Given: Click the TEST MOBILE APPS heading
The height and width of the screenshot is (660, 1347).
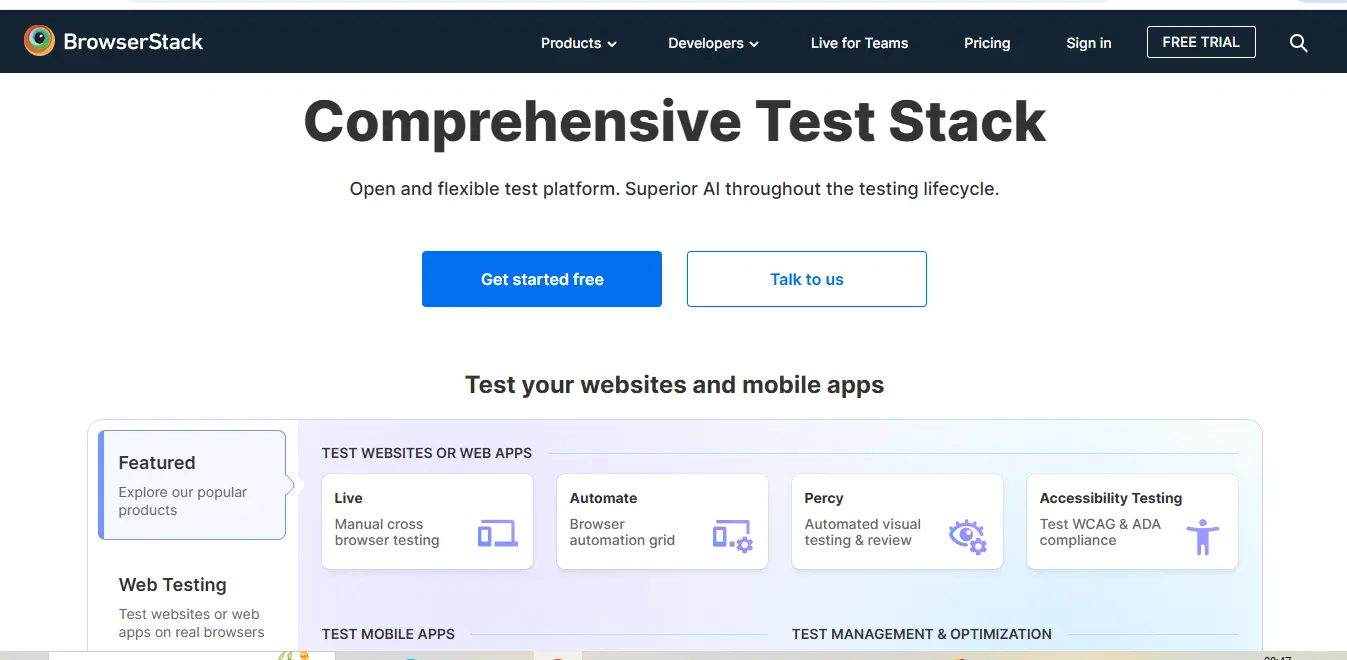Looking at the screenshot, I should pyautogui.click(x=388, y=634).
